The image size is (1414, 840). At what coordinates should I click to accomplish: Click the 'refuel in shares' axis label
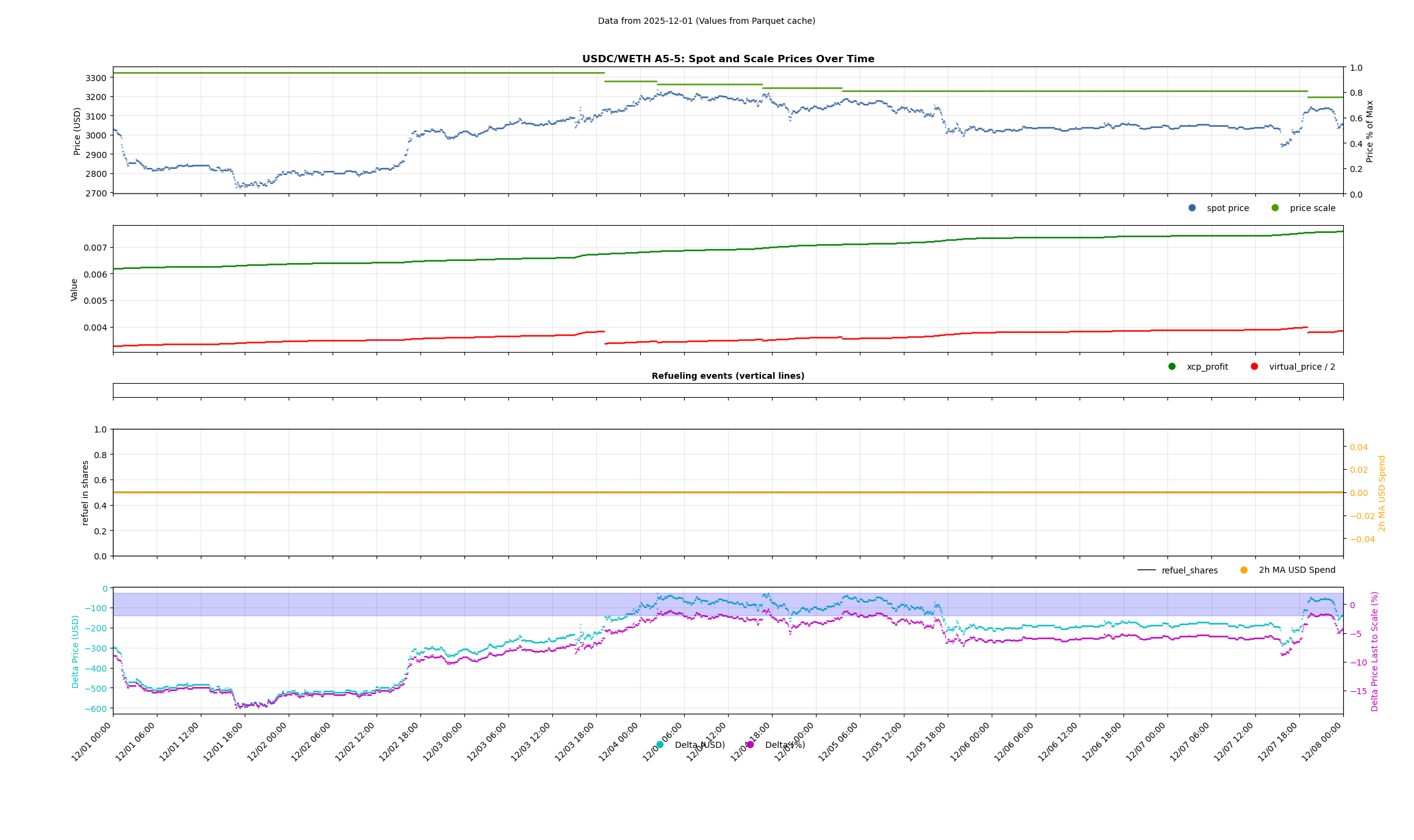[x=85, y=492]
